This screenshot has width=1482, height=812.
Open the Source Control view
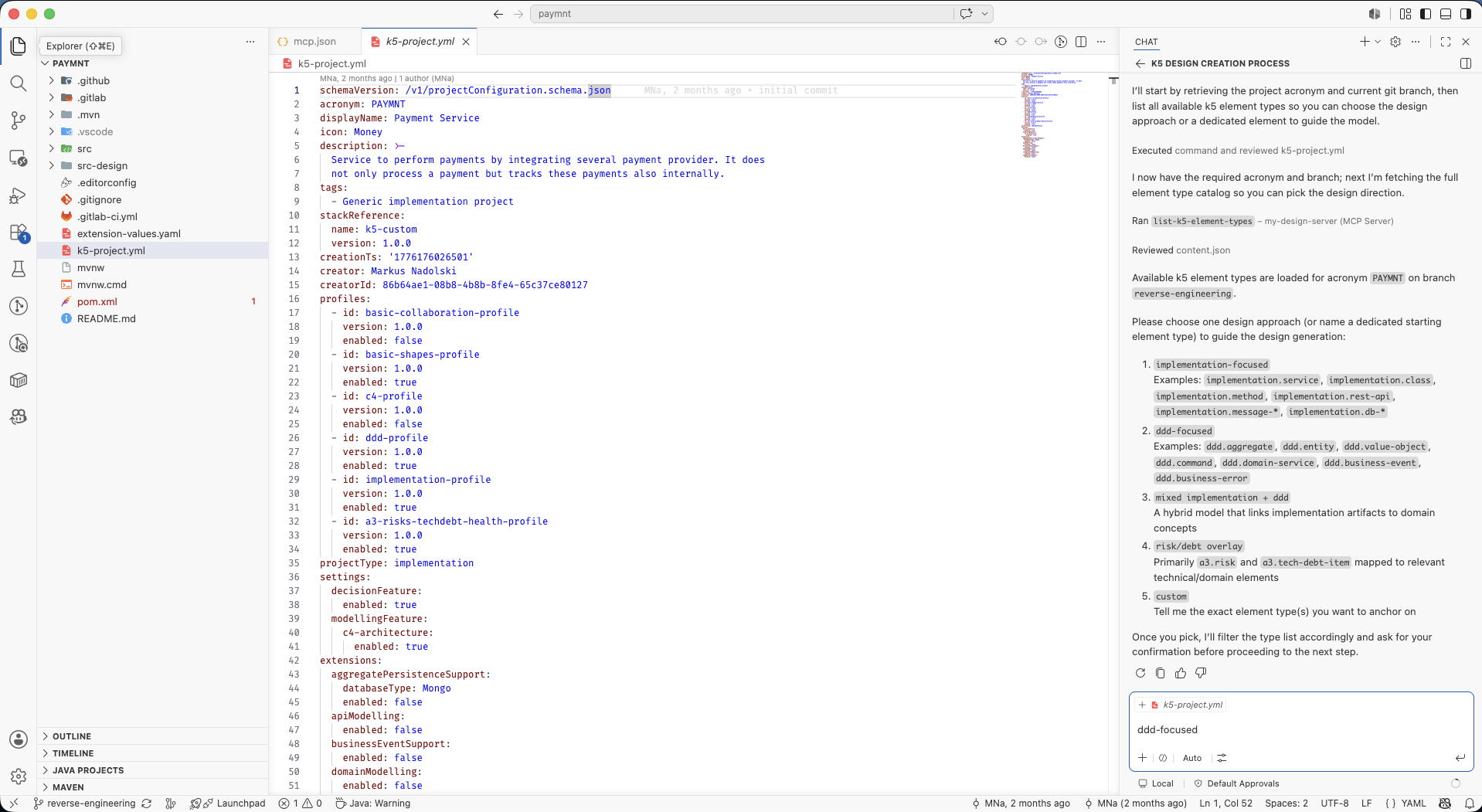tap(19, 121)
